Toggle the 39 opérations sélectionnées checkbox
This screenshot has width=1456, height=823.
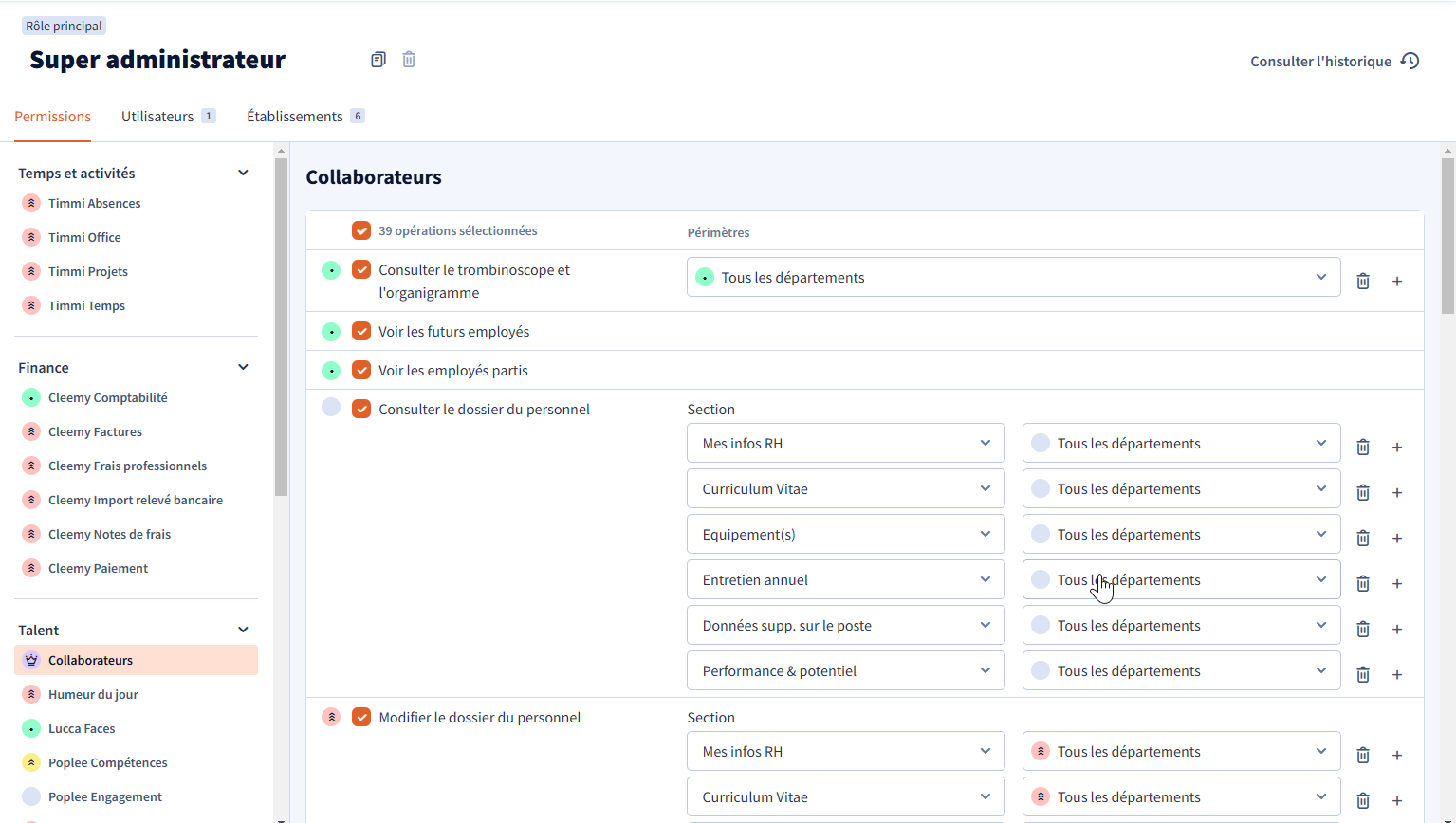click(x=361, y=230)
